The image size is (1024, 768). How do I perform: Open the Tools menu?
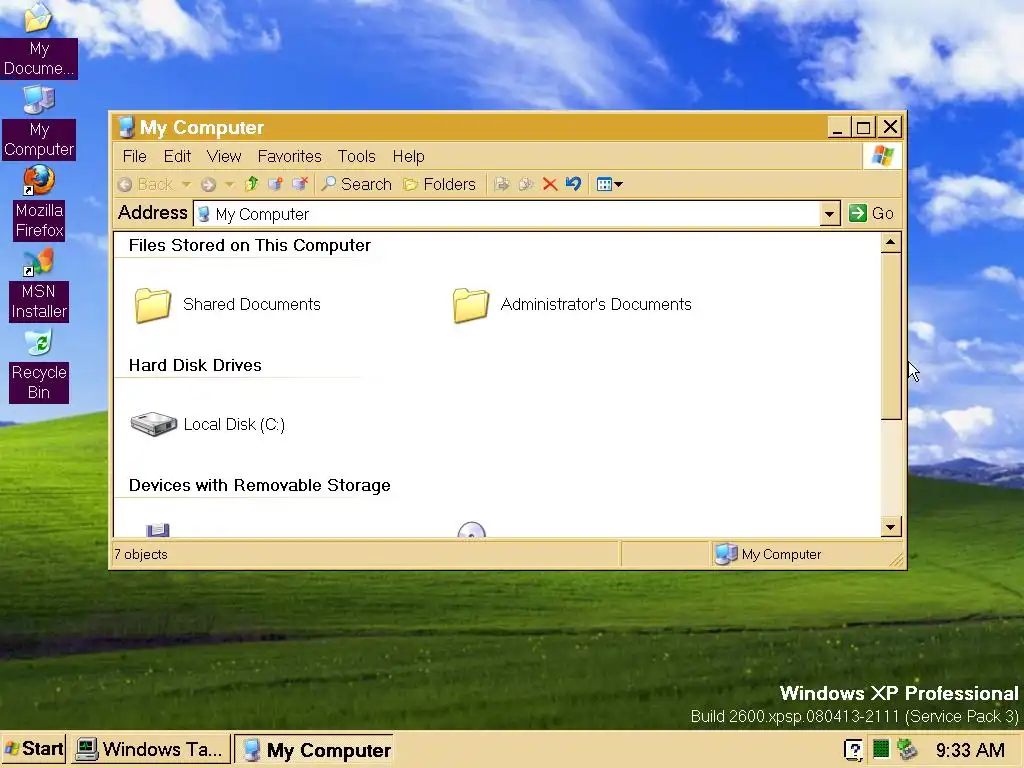pos(357,156)
